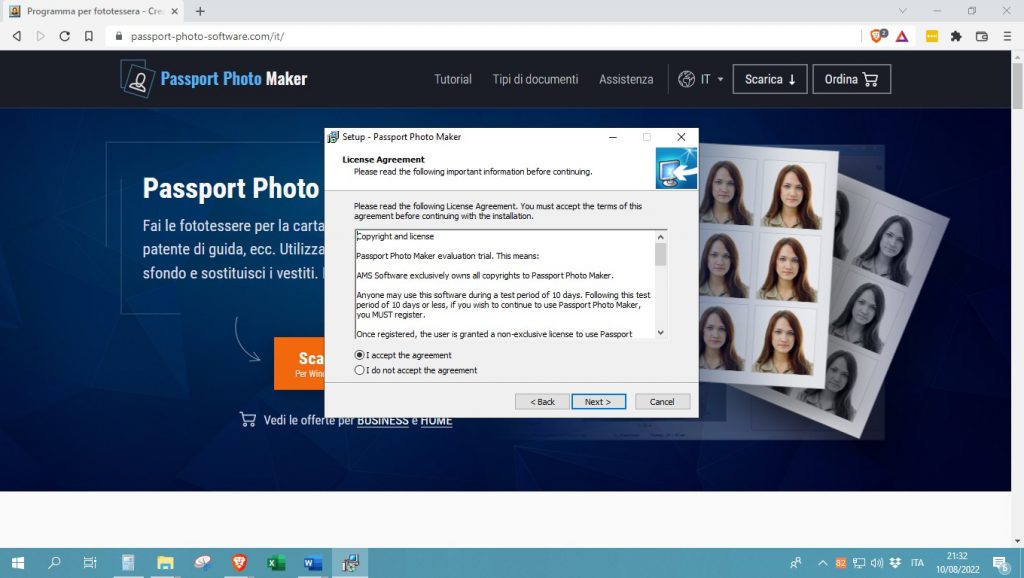Open Word from the taskbar
The image size is (1024, 578).
(312, 563)
